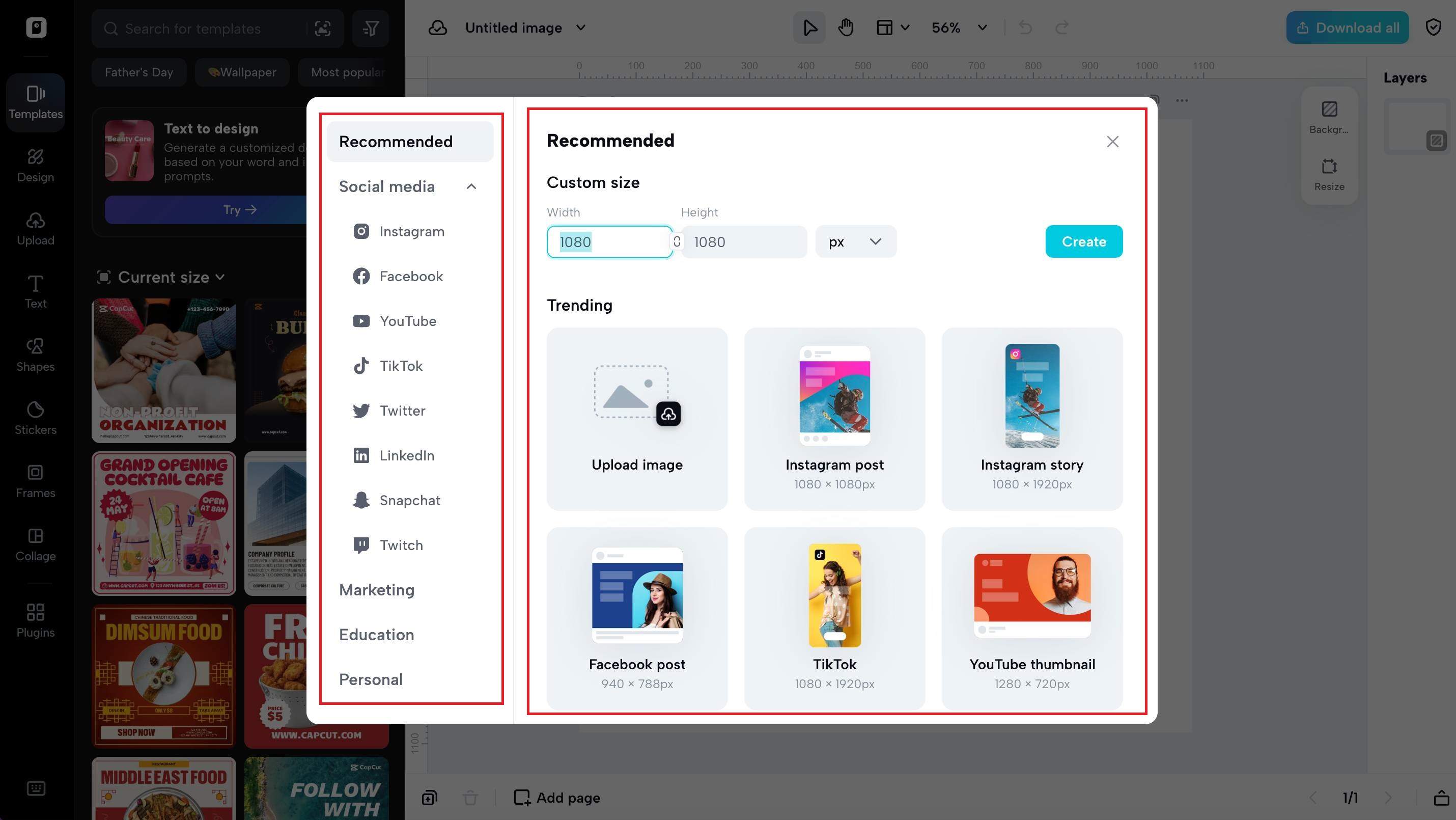
Task: Open the Background option in right panel
Action: tap(1329, 117)
